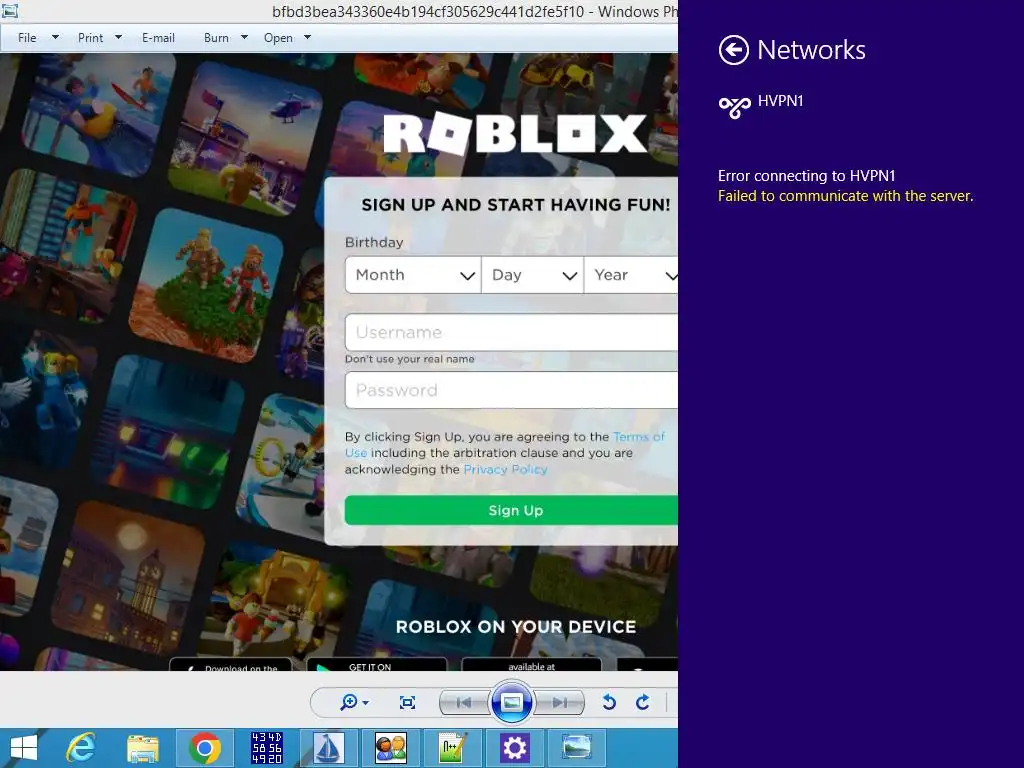
Task: Click 'ROBLOX ON YOUR DEVICE' heading
Action: (x=516, y=627)
